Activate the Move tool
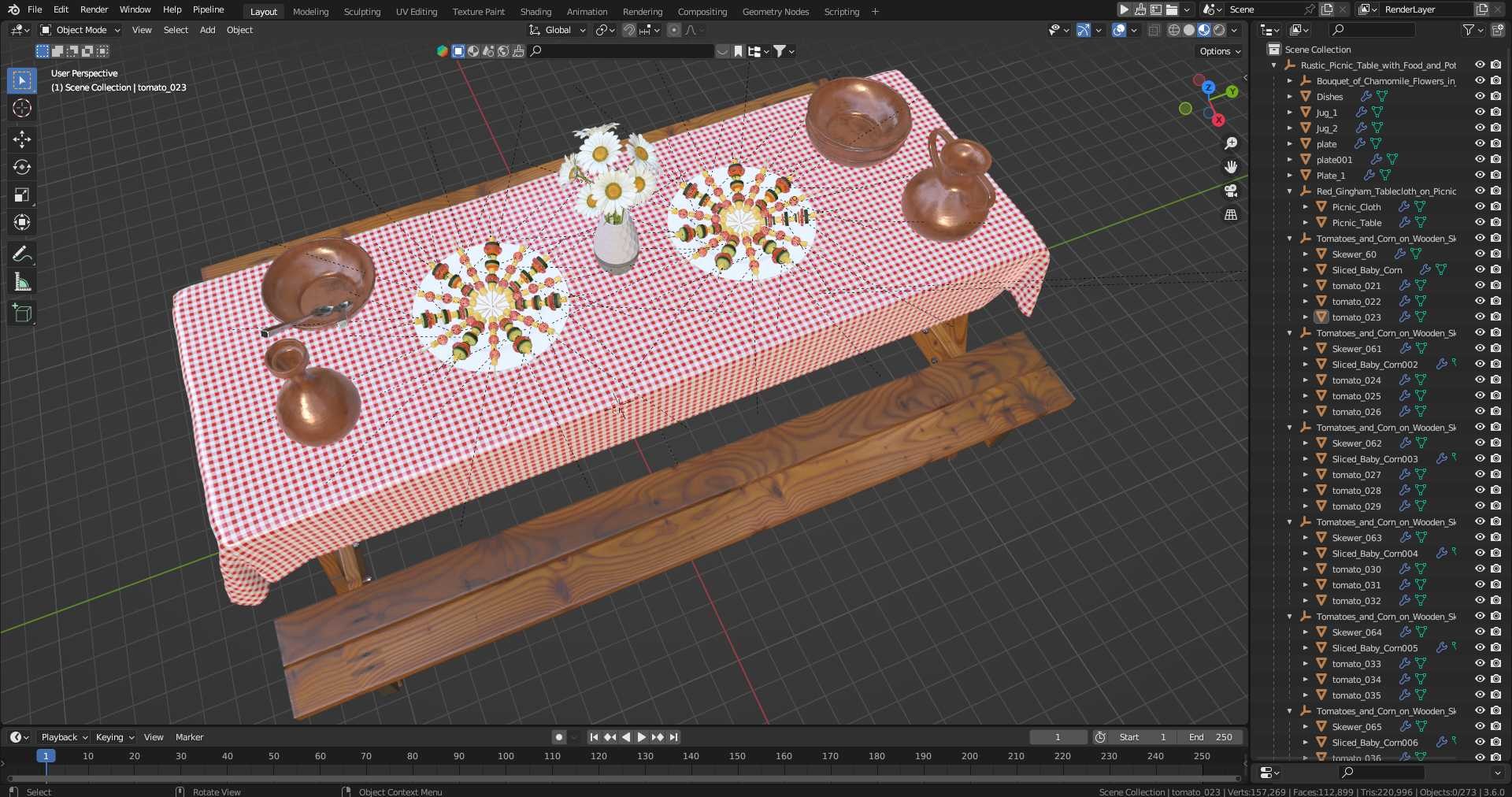Viewport: 1512px width, 797px height. click(x=22, y=139)
